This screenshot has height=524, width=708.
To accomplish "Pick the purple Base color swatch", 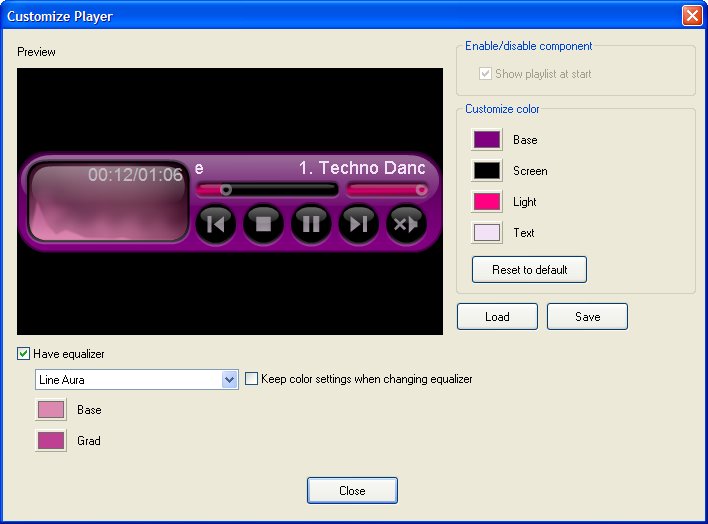I will 487,140.
